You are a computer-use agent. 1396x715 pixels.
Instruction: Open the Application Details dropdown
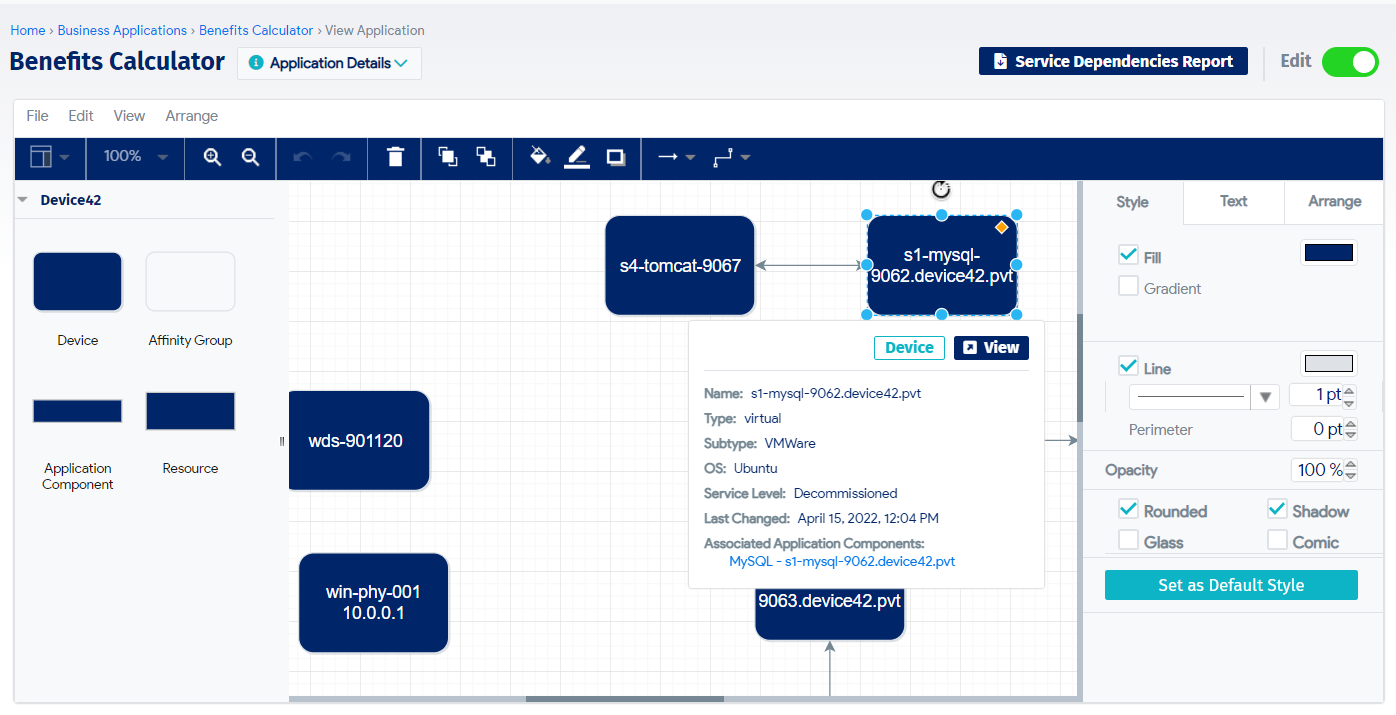click(329, 63)
